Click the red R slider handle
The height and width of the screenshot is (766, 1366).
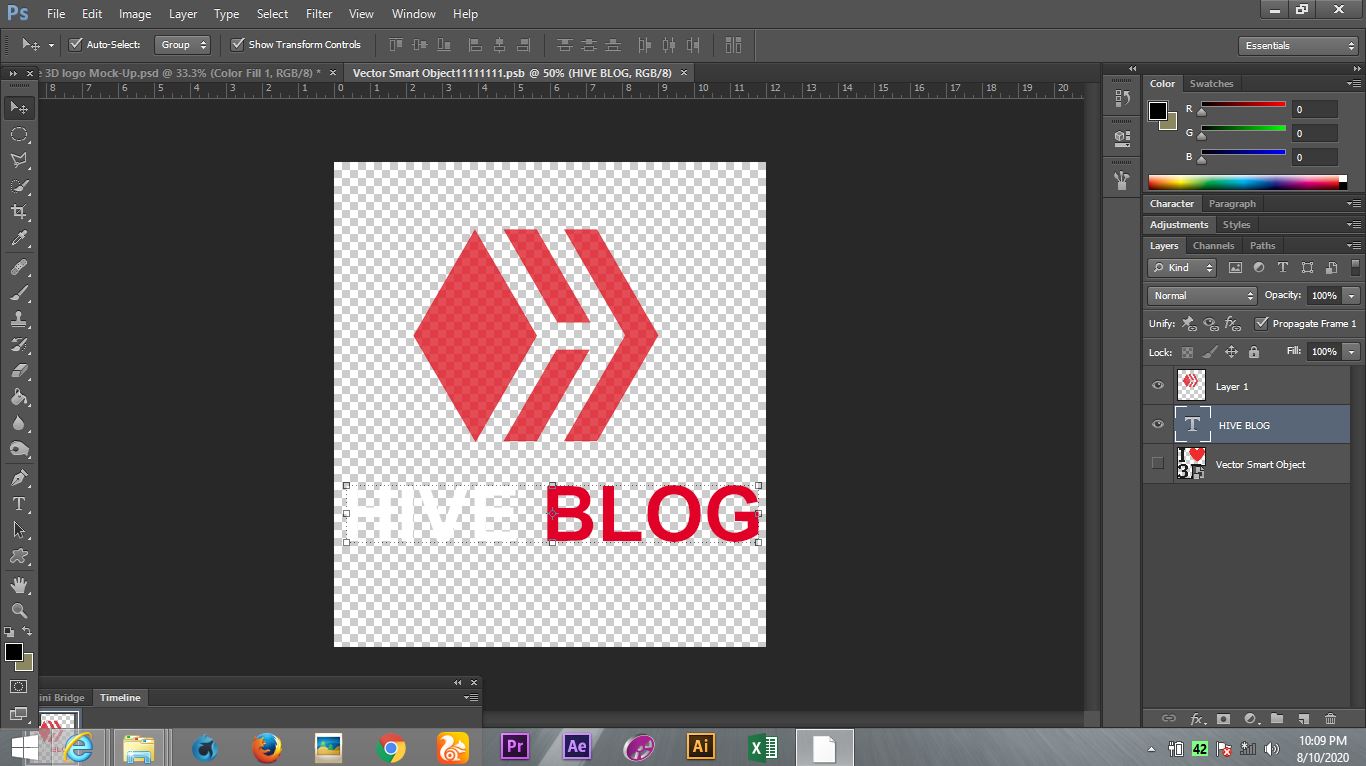(1202, 112)
